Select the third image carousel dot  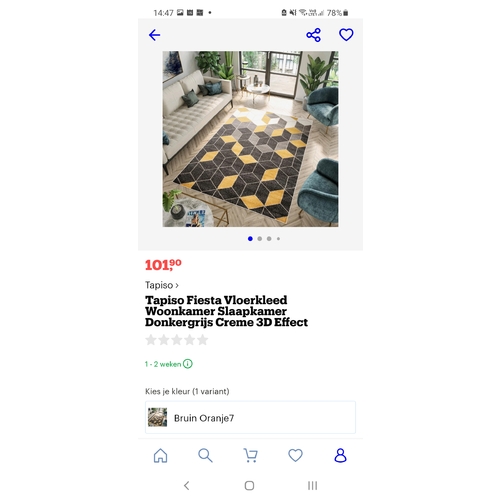coord(269,239)
